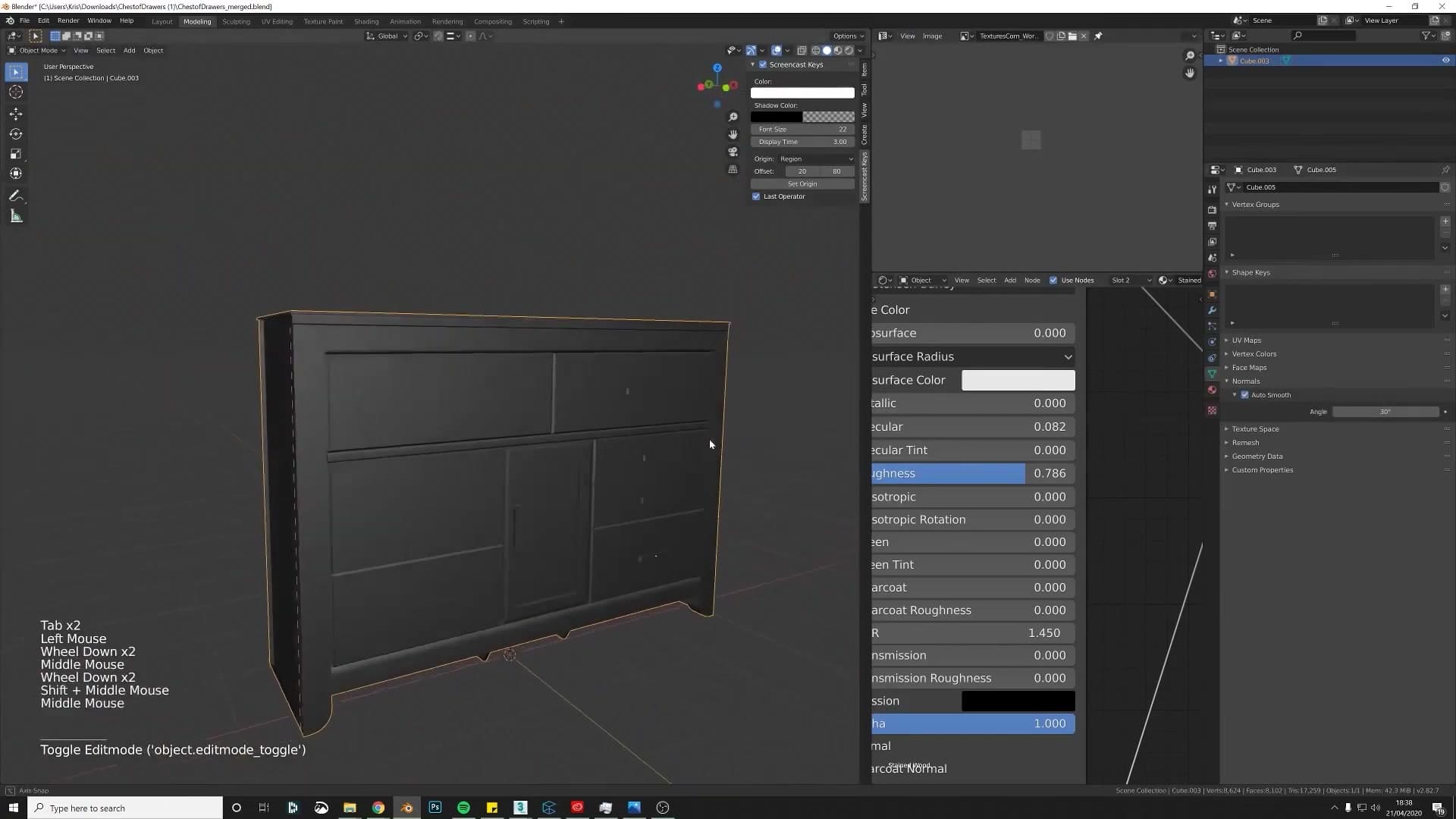Switch to the Sculpting workspace tab
This screenshot has height=819, width=1456.
click(236, 22)
